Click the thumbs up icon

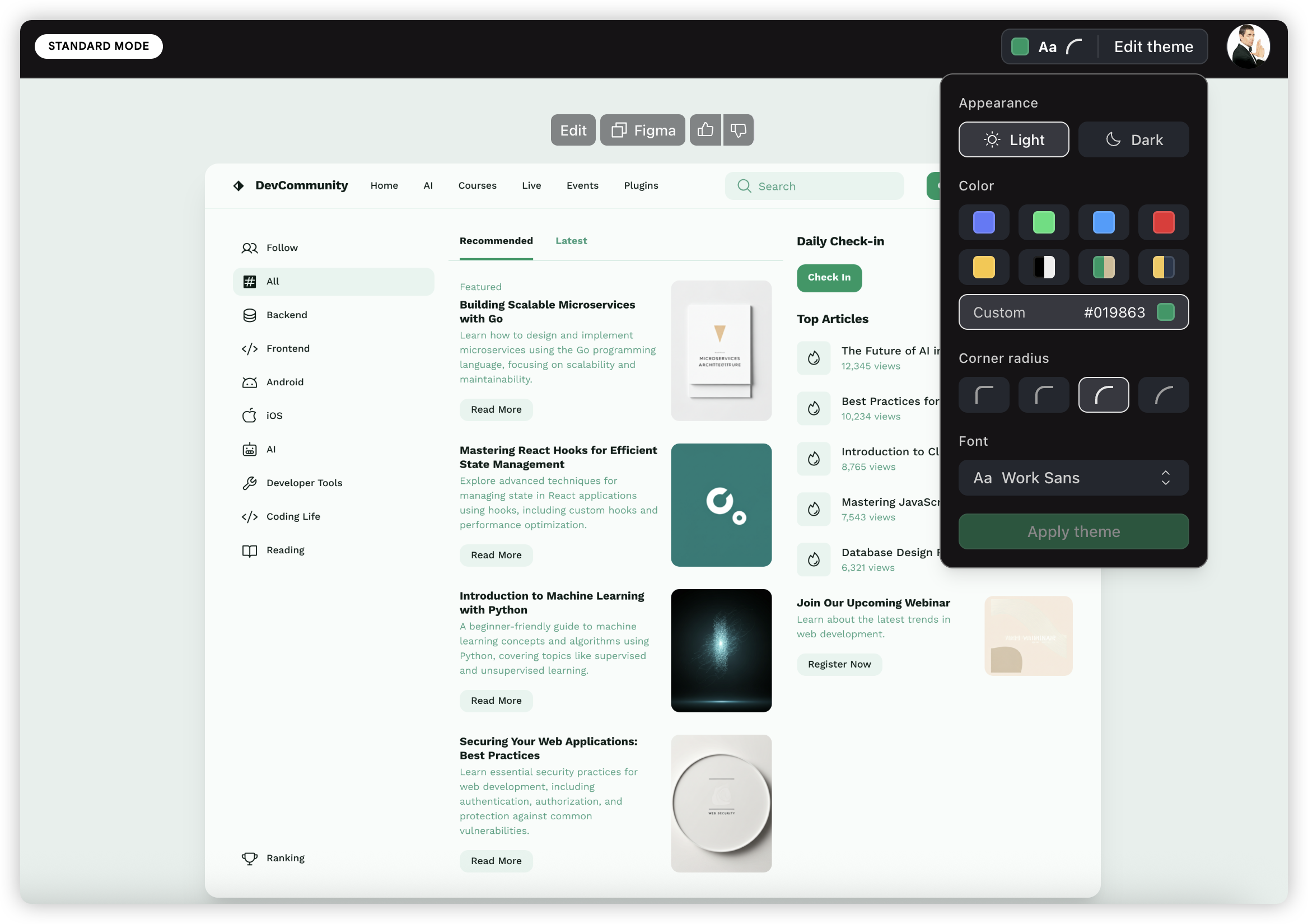(706, 130)
